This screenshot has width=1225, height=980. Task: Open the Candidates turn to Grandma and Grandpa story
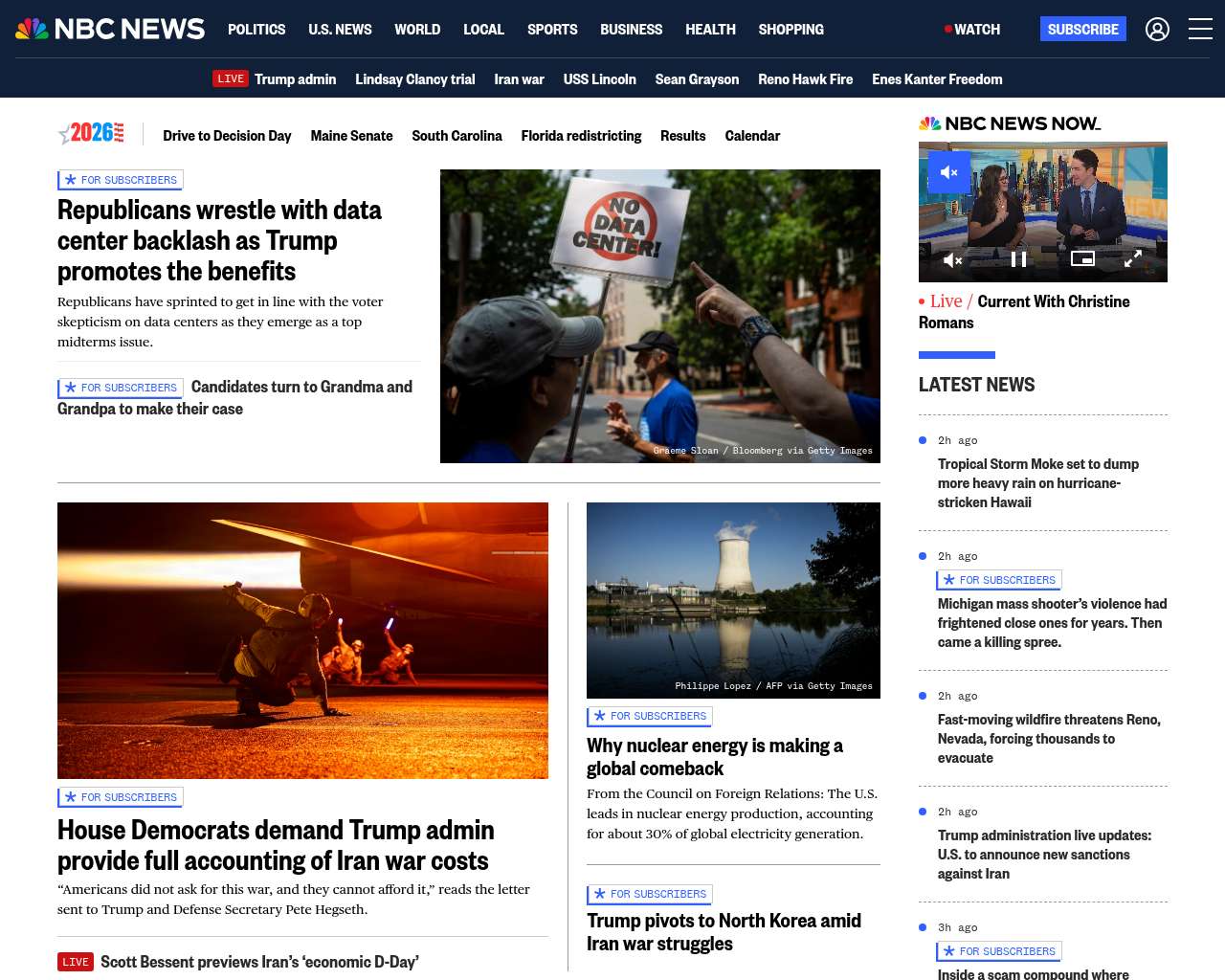pos(234,398)
